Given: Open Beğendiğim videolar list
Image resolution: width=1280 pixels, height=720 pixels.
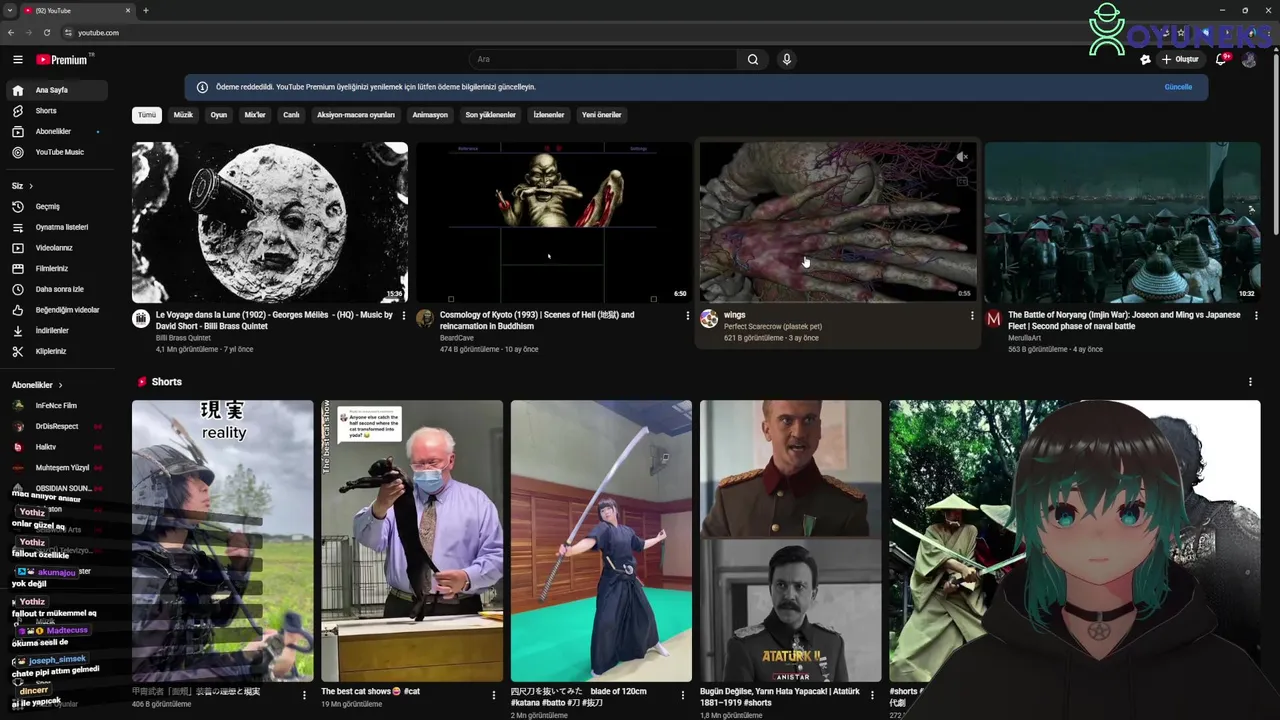Looking at the screenshot, I should tap(55, 310).
